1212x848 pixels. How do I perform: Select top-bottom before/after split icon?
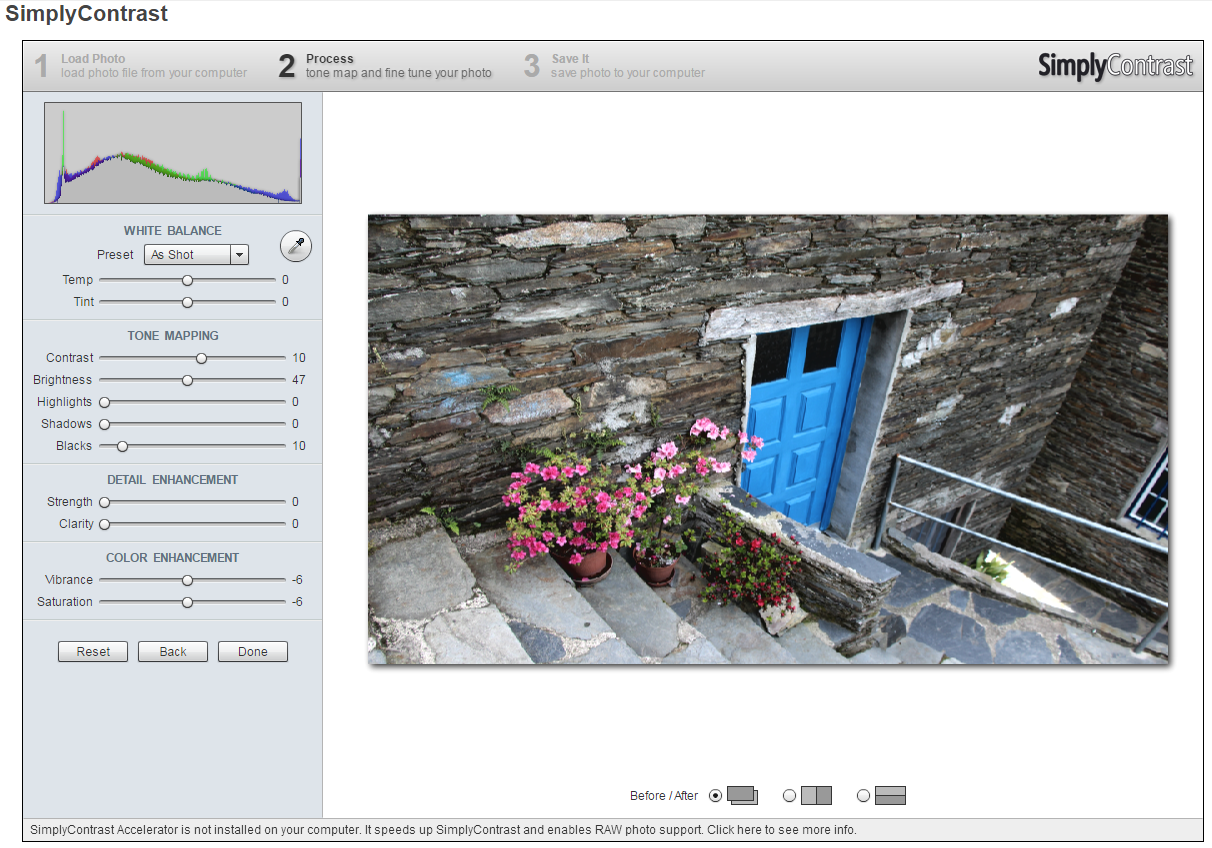[x=890, y=796]
